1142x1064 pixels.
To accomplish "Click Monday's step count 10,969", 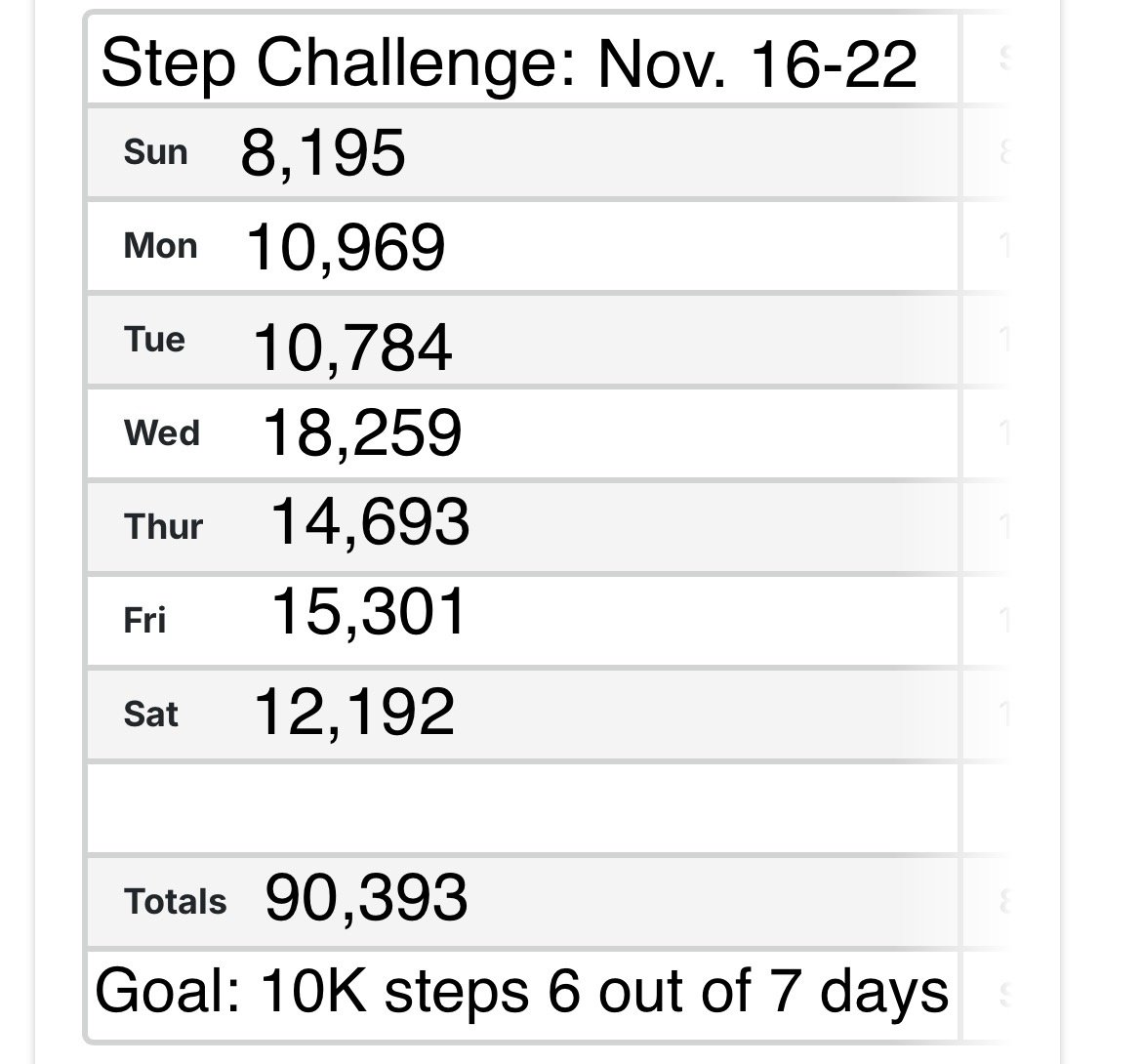I will (346, 247).
